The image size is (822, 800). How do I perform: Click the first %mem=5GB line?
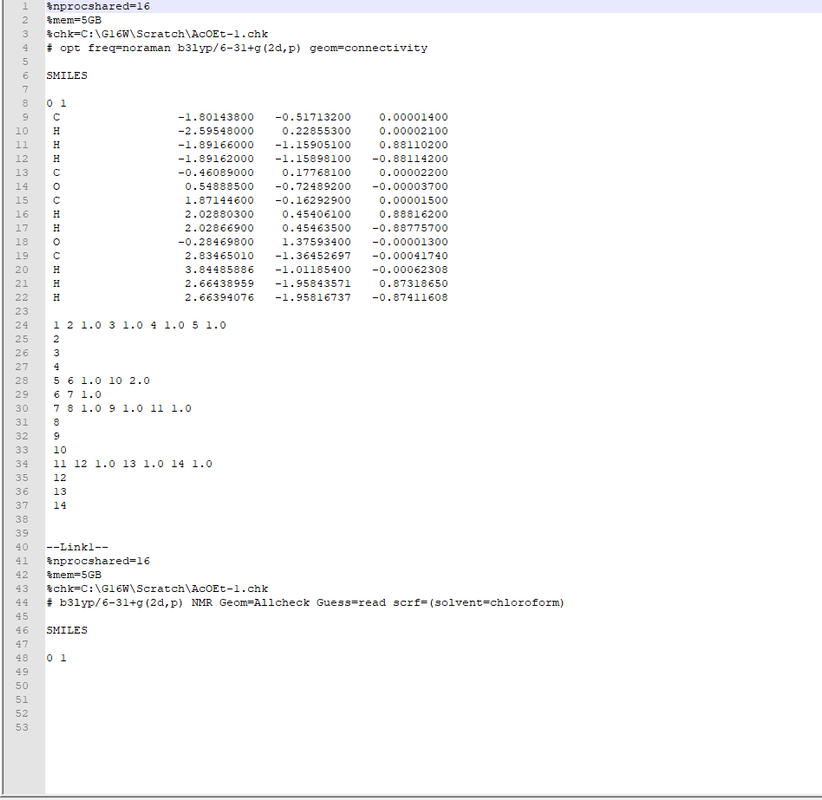click(74, 20)
